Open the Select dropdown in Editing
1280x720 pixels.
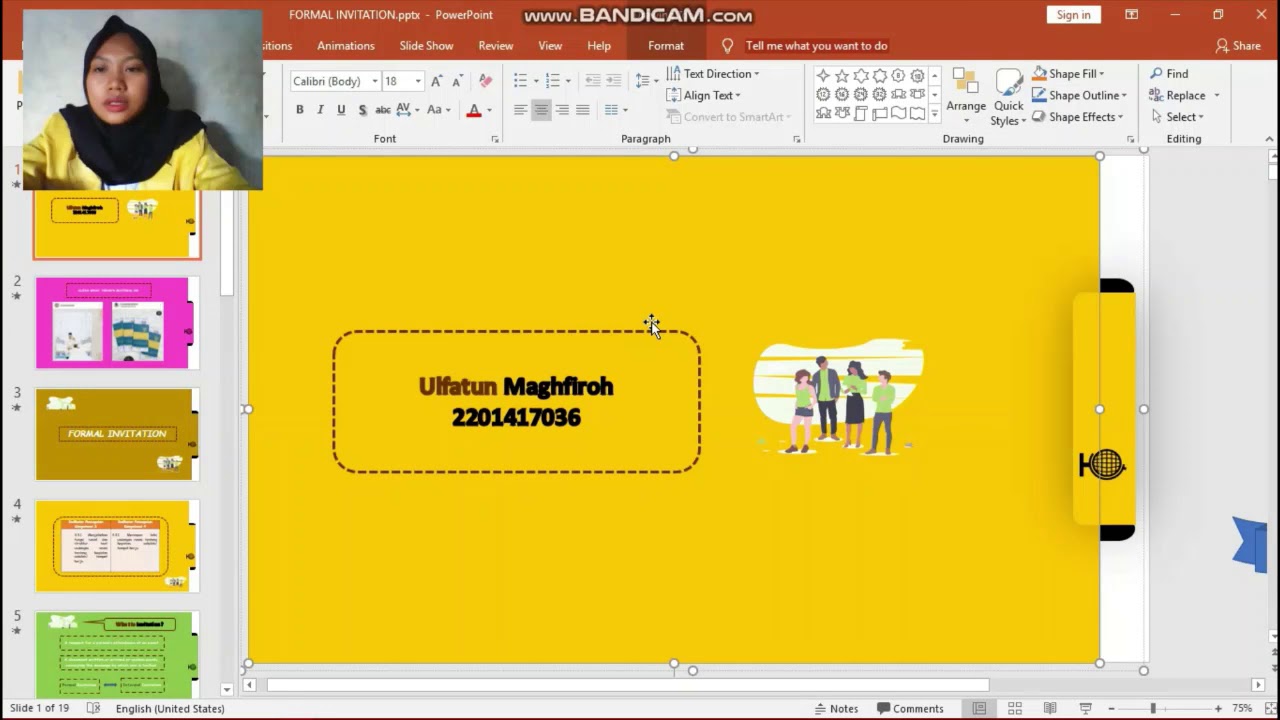(1178, 117)
